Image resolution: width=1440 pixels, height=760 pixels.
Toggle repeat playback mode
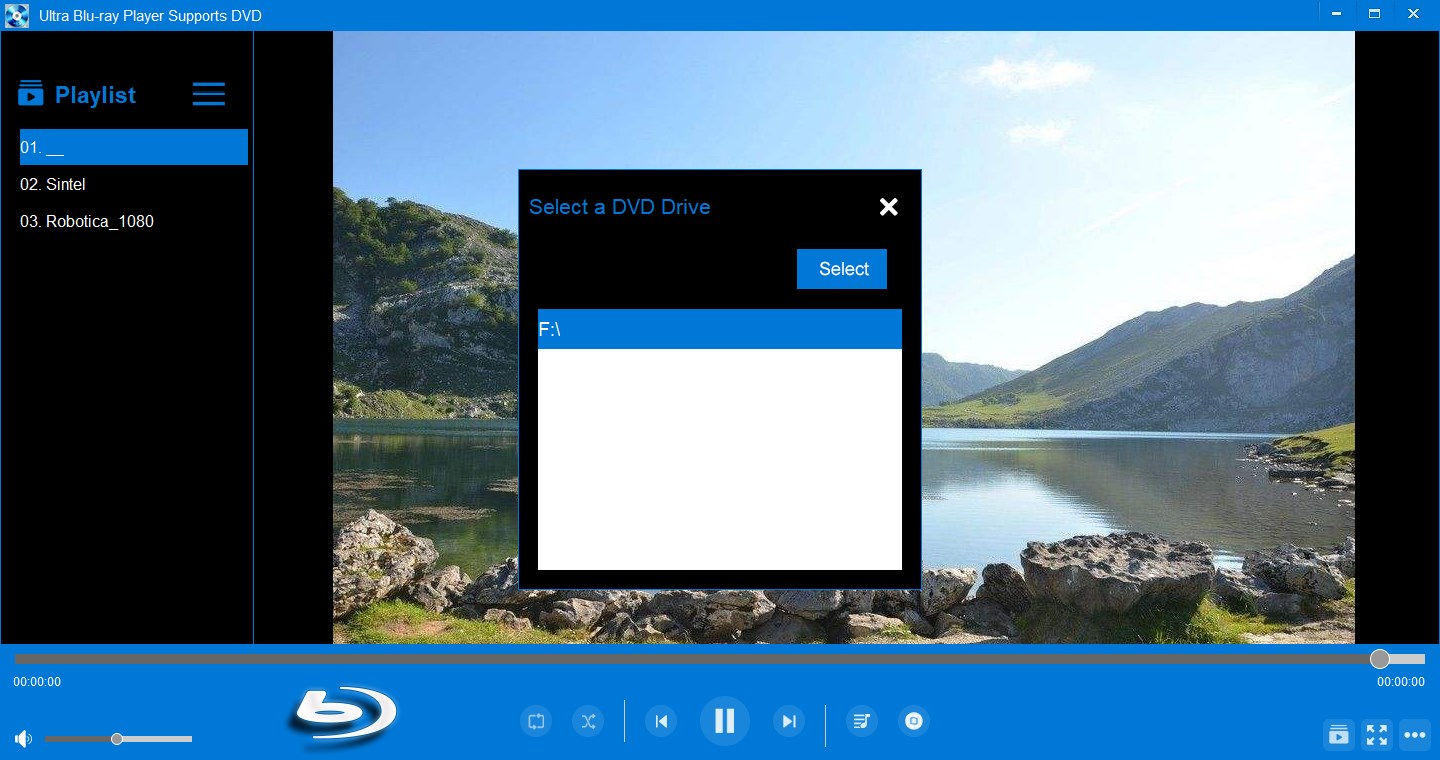click(x=536, y=721)
